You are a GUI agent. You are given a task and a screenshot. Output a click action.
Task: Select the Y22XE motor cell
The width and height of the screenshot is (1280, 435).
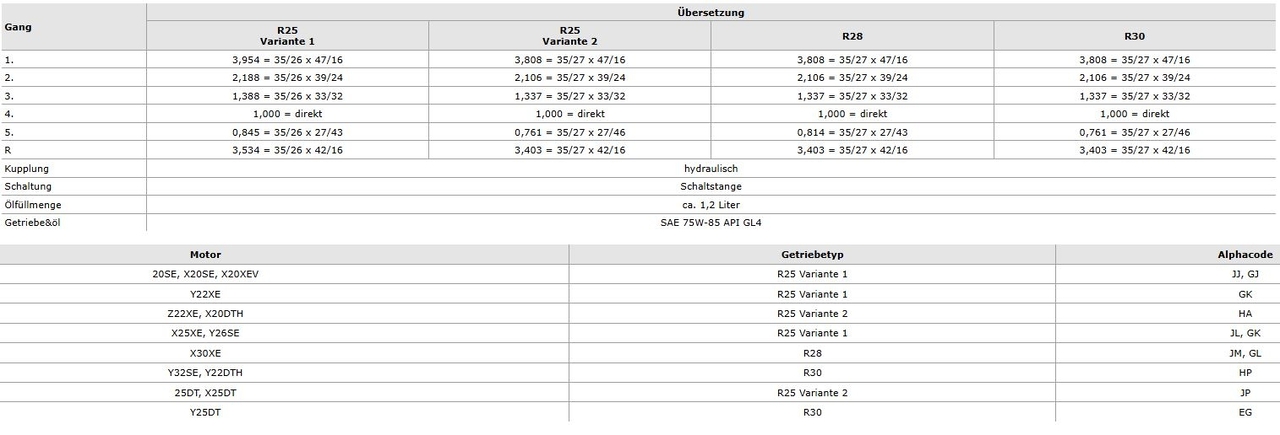coord(204,295)
